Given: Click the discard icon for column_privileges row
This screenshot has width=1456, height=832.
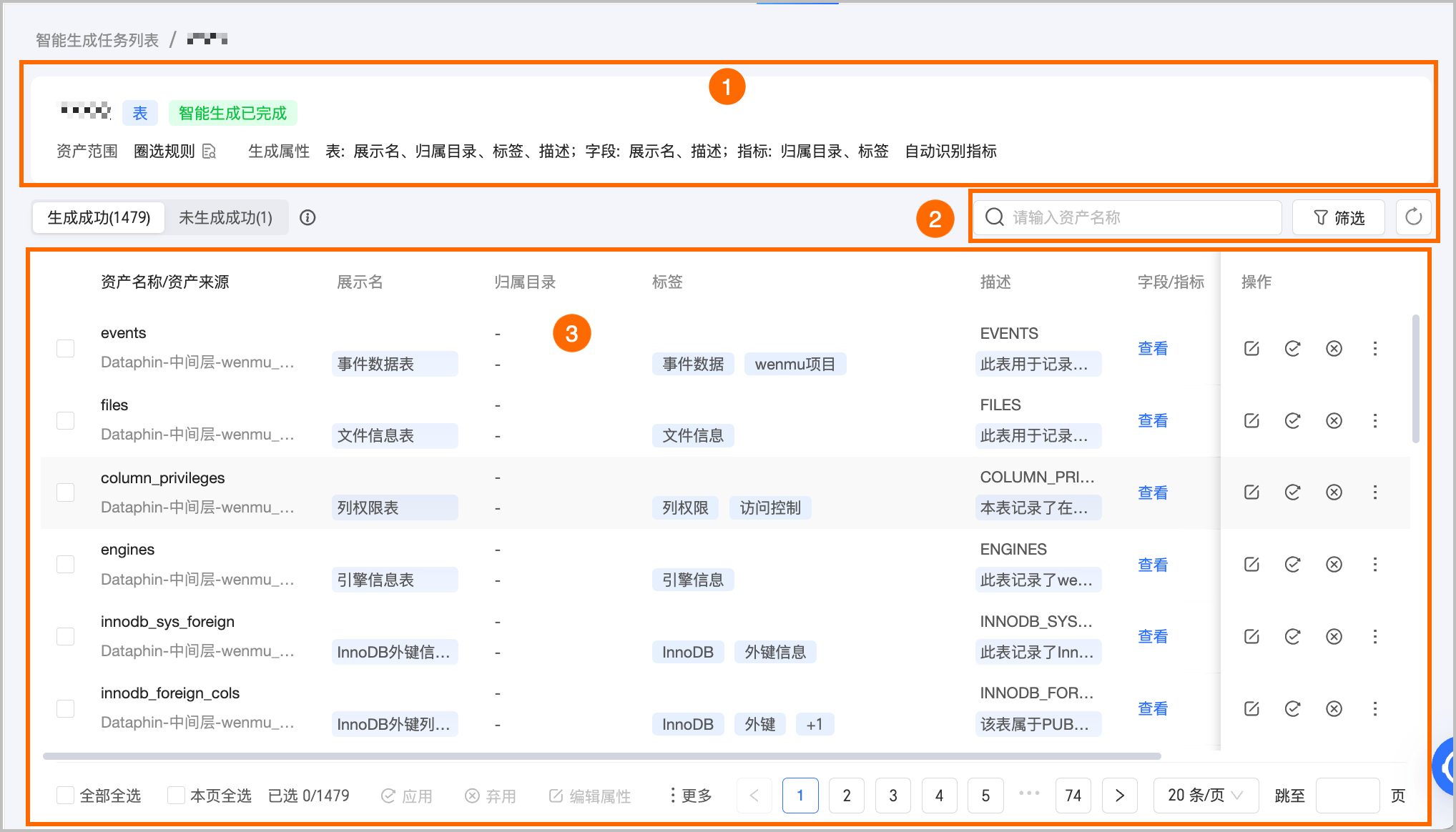Looking at the screenshot, I should tap(1334, 492).
